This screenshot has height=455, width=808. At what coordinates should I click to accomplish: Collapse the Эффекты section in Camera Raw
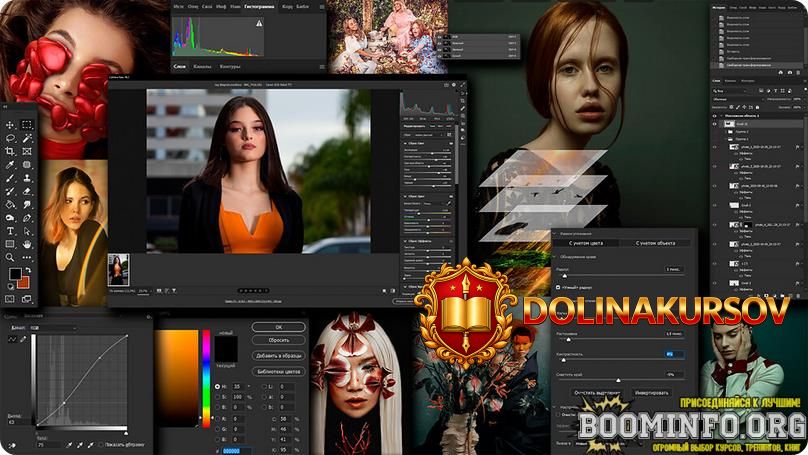[406, 241]
